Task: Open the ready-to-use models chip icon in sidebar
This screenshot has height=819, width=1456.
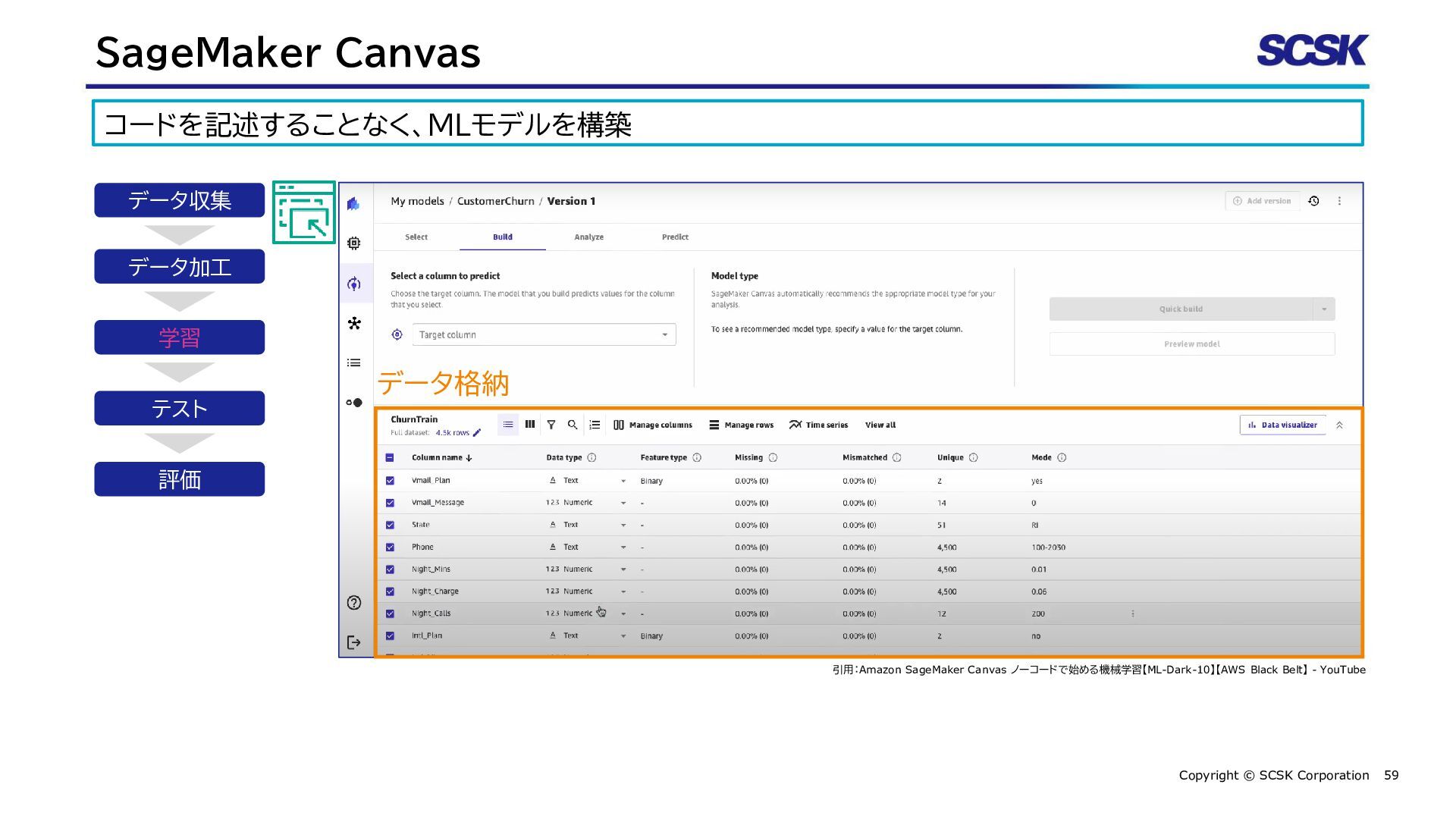Action: pyautogui.click(x=353, y=243)
